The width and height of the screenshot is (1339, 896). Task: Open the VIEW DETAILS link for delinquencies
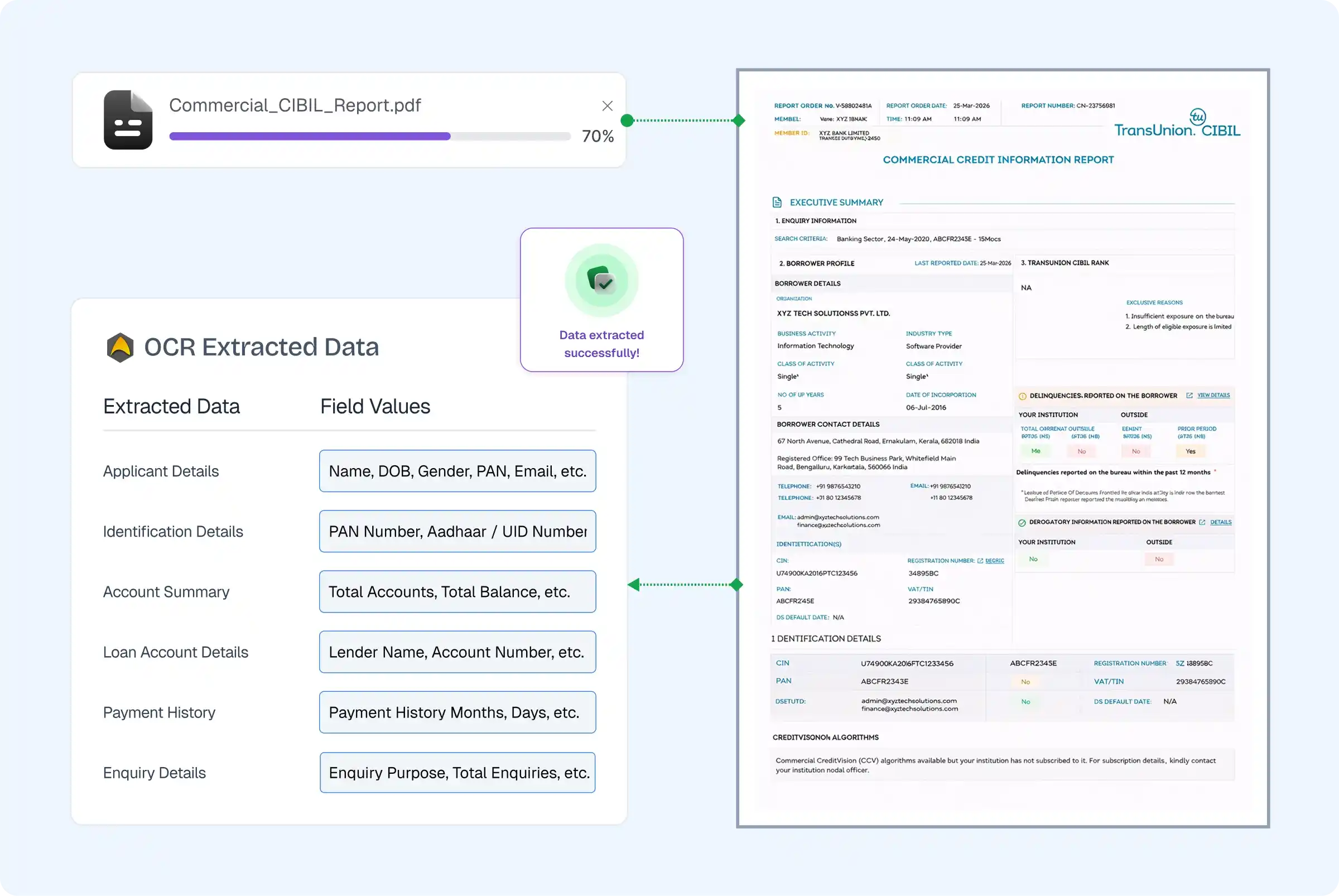1214,396
